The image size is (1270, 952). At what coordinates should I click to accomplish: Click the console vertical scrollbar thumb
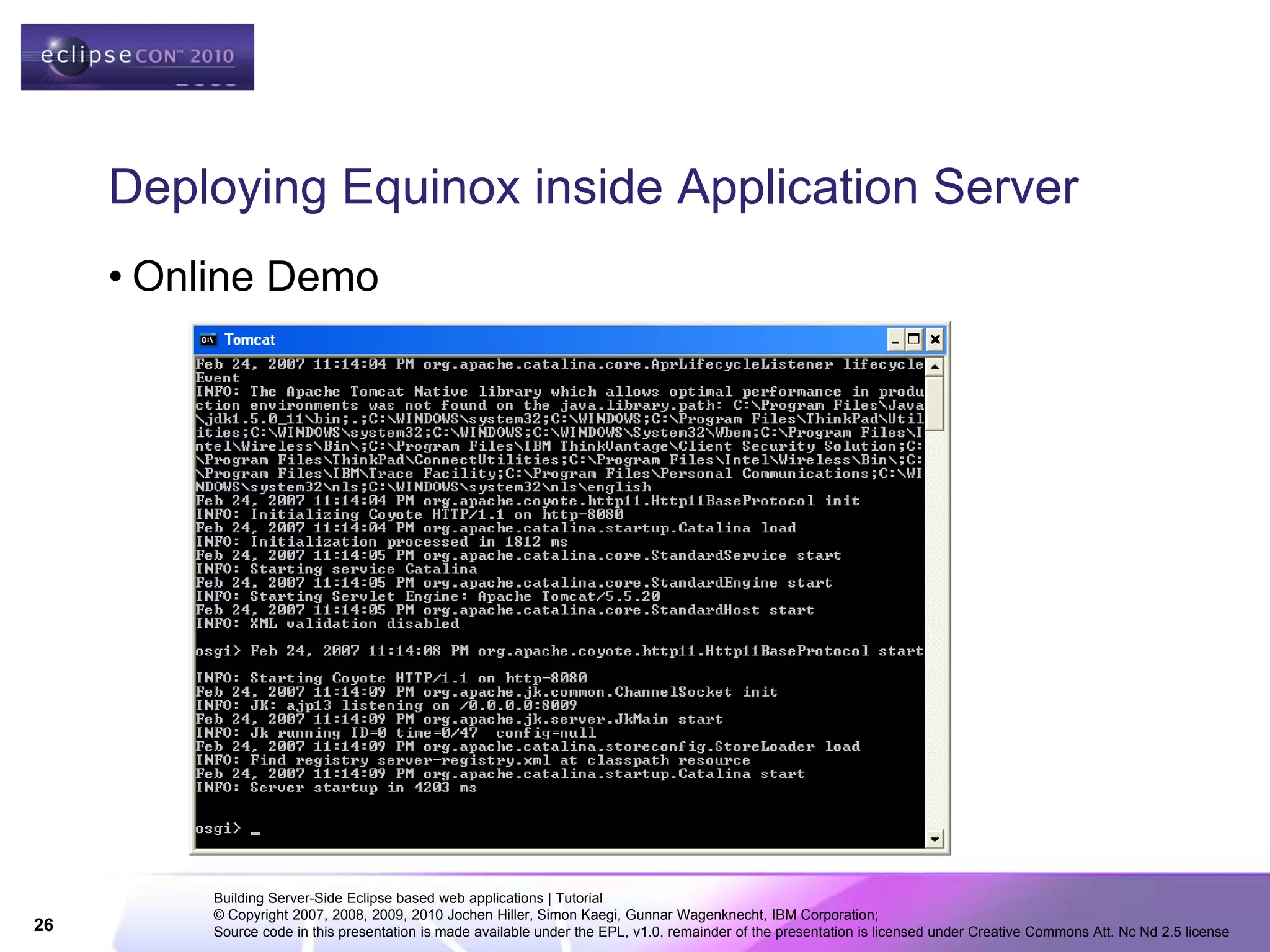tap(934, 403)
